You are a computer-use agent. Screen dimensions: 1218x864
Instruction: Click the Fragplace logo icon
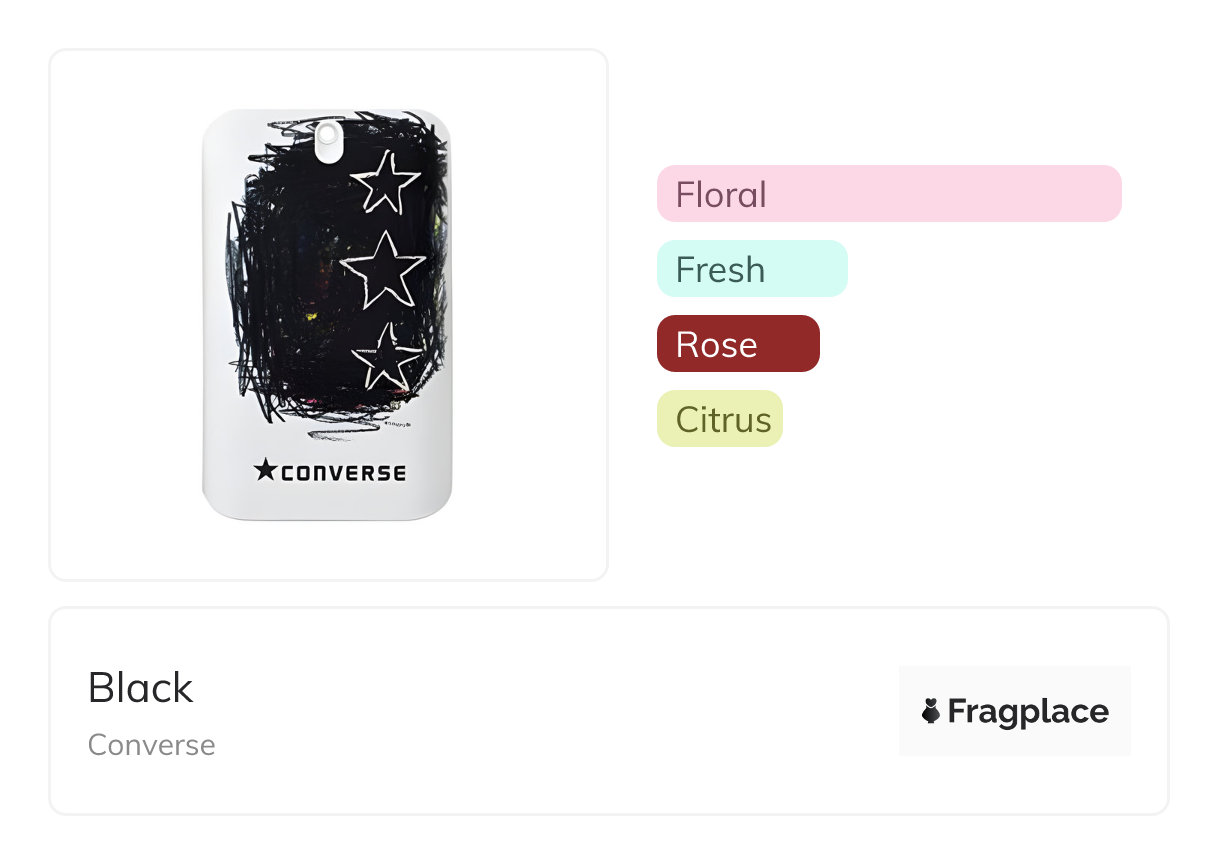931,711
